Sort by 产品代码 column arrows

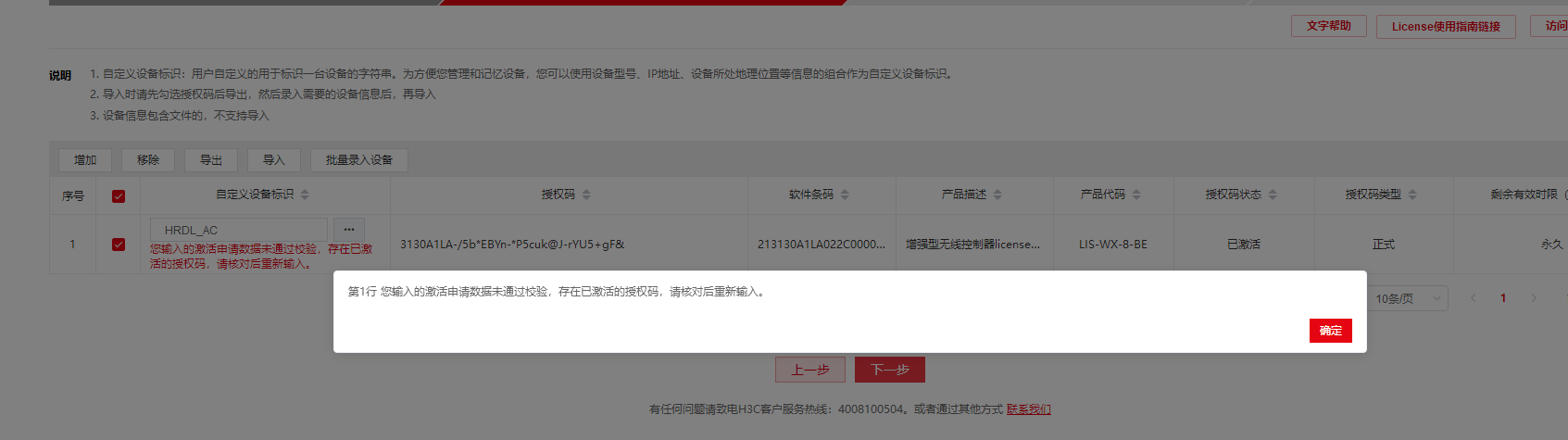click(x=1136, y=195)
